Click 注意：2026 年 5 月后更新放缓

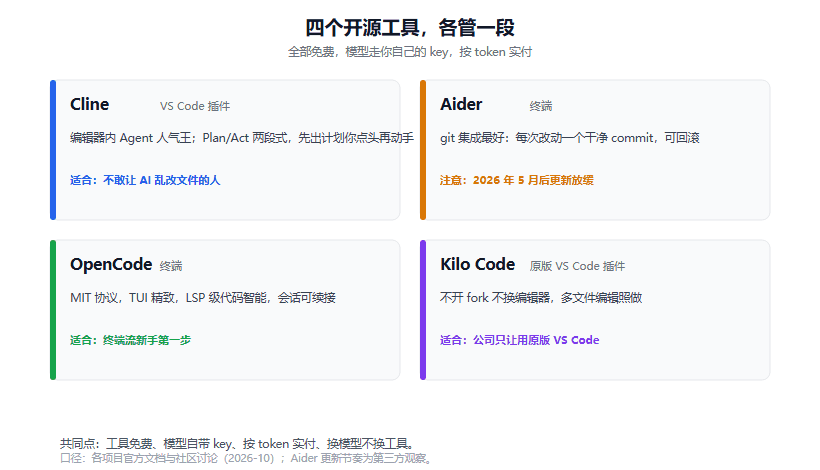pyautogui.click(x=517, y=180)
